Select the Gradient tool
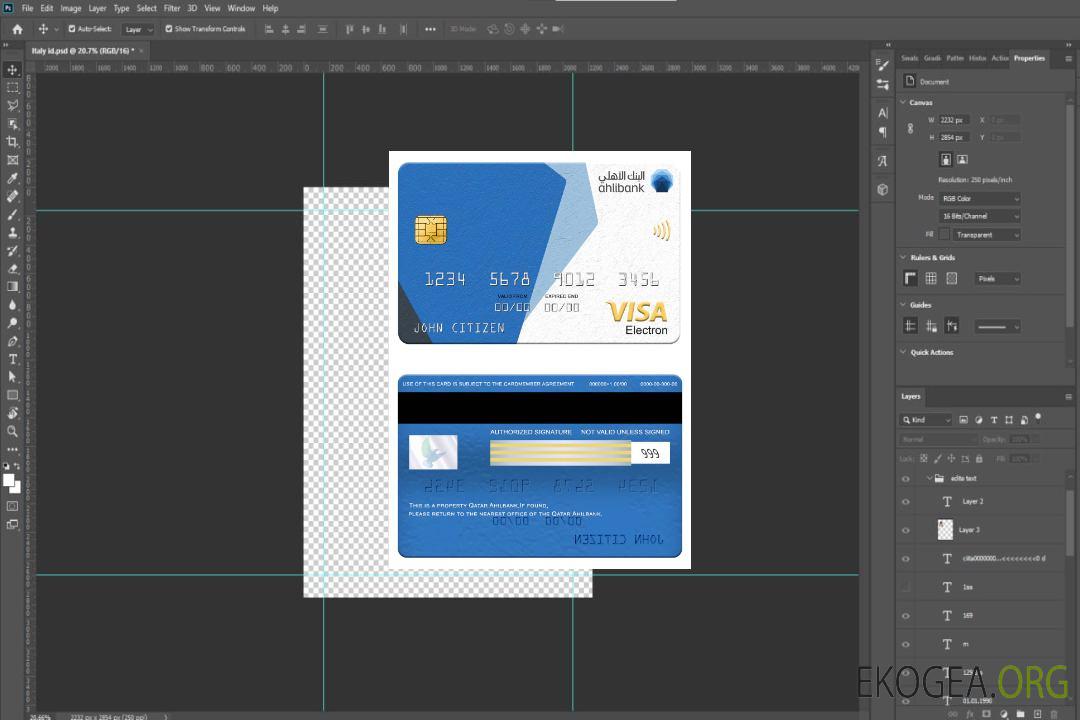Viewport: 1080px width, 720px height. [12, 287]
